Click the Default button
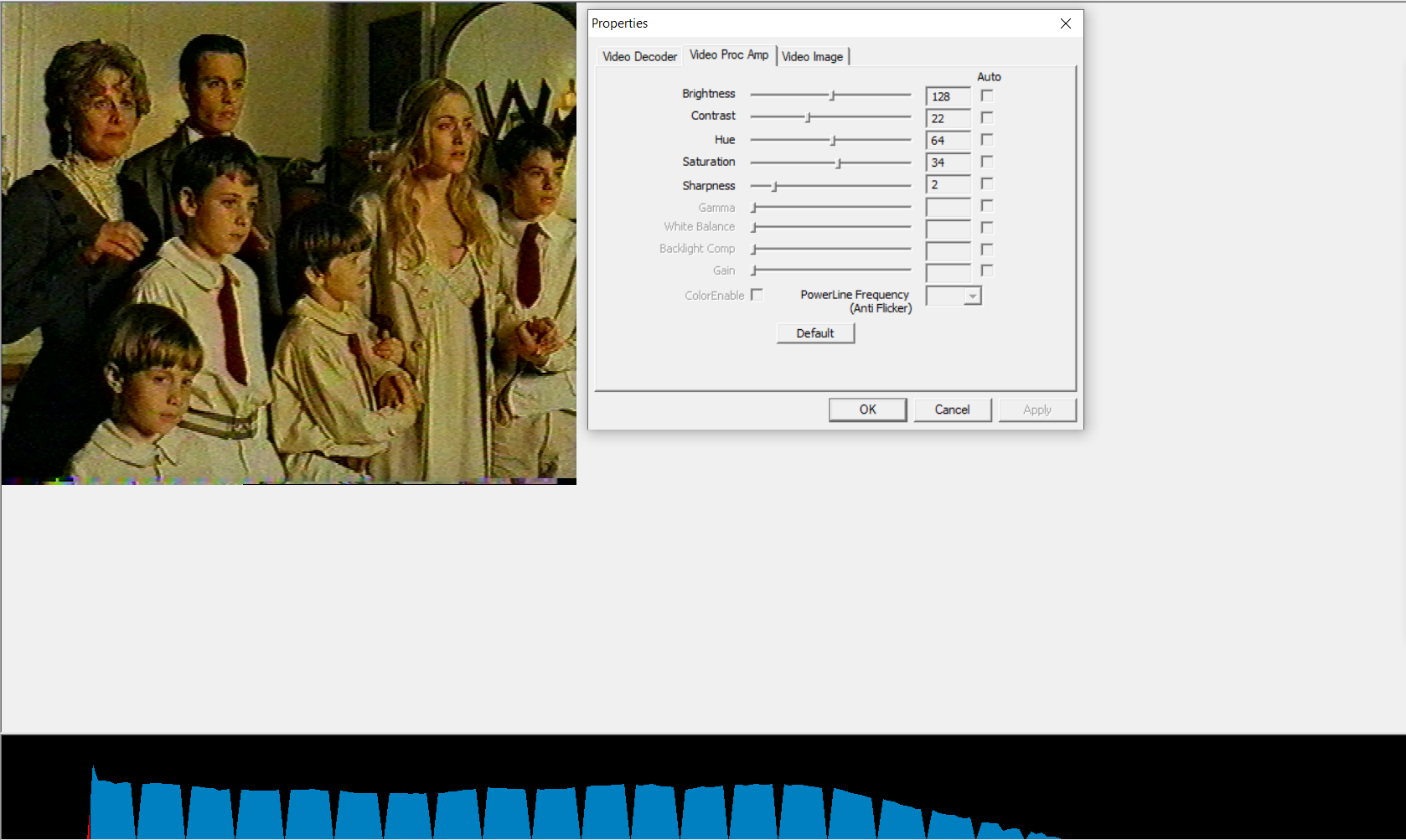Viewport: 1406px width, 840px height. 815,333
